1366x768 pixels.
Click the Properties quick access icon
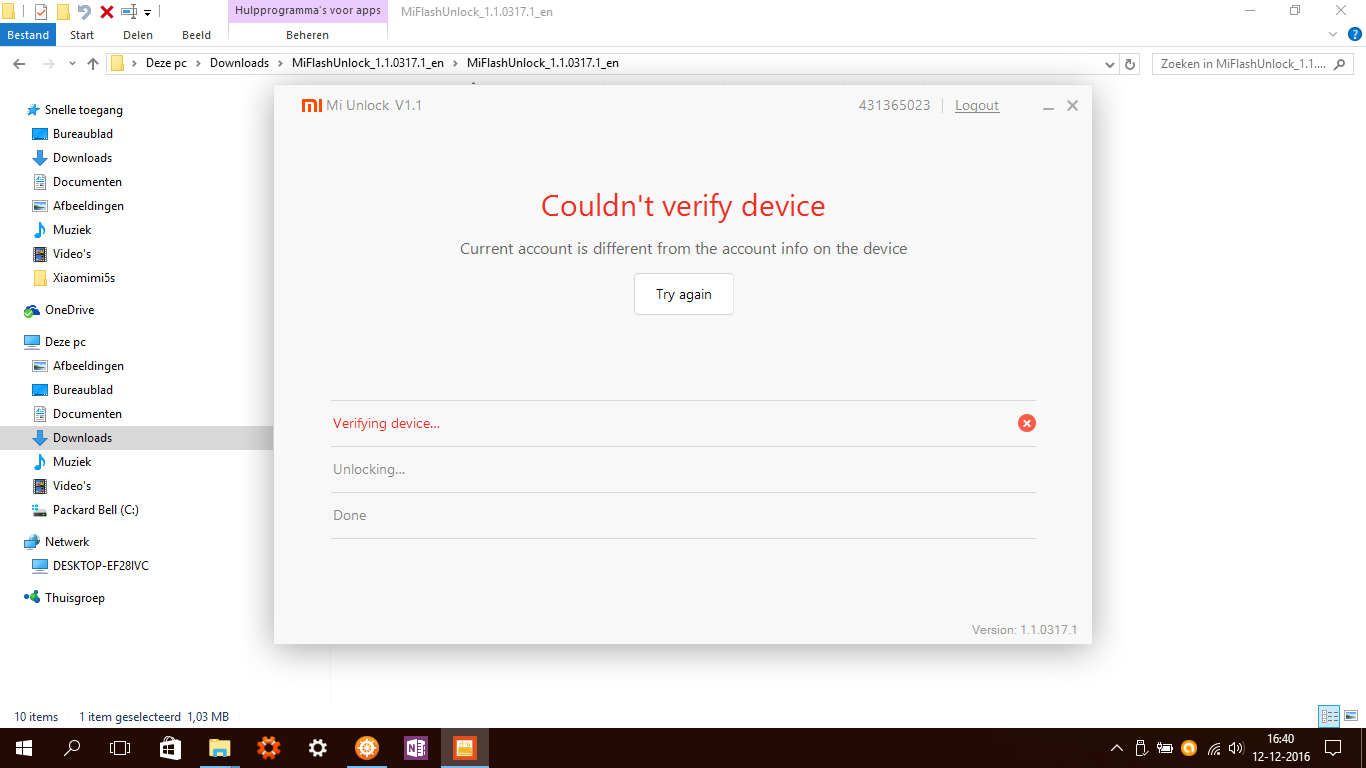point(41,12)
